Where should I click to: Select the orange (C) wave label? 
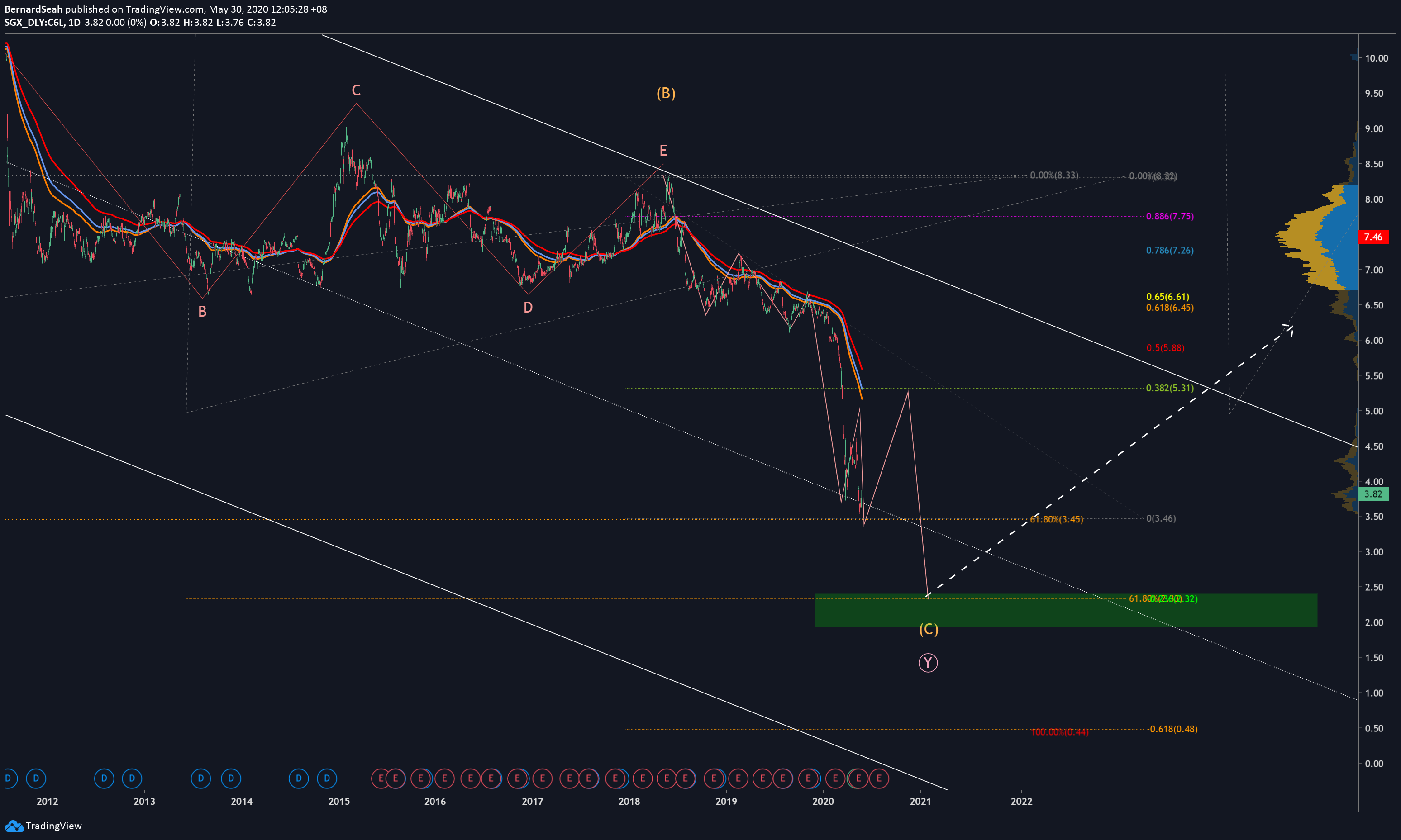pos(929,629)
